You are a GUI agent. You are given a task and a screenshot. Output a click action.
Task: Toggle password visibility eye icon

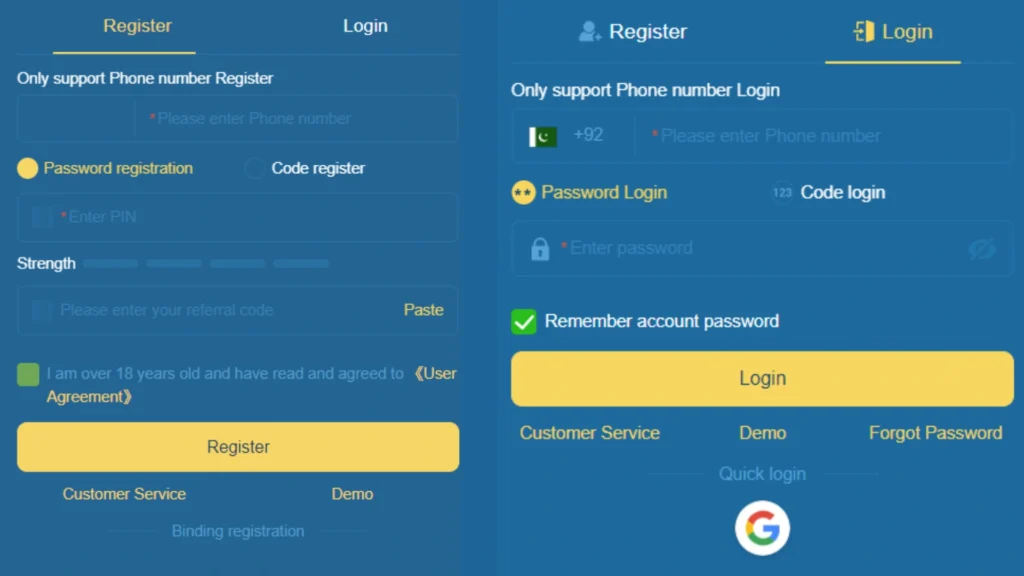[x=982, y=249]
